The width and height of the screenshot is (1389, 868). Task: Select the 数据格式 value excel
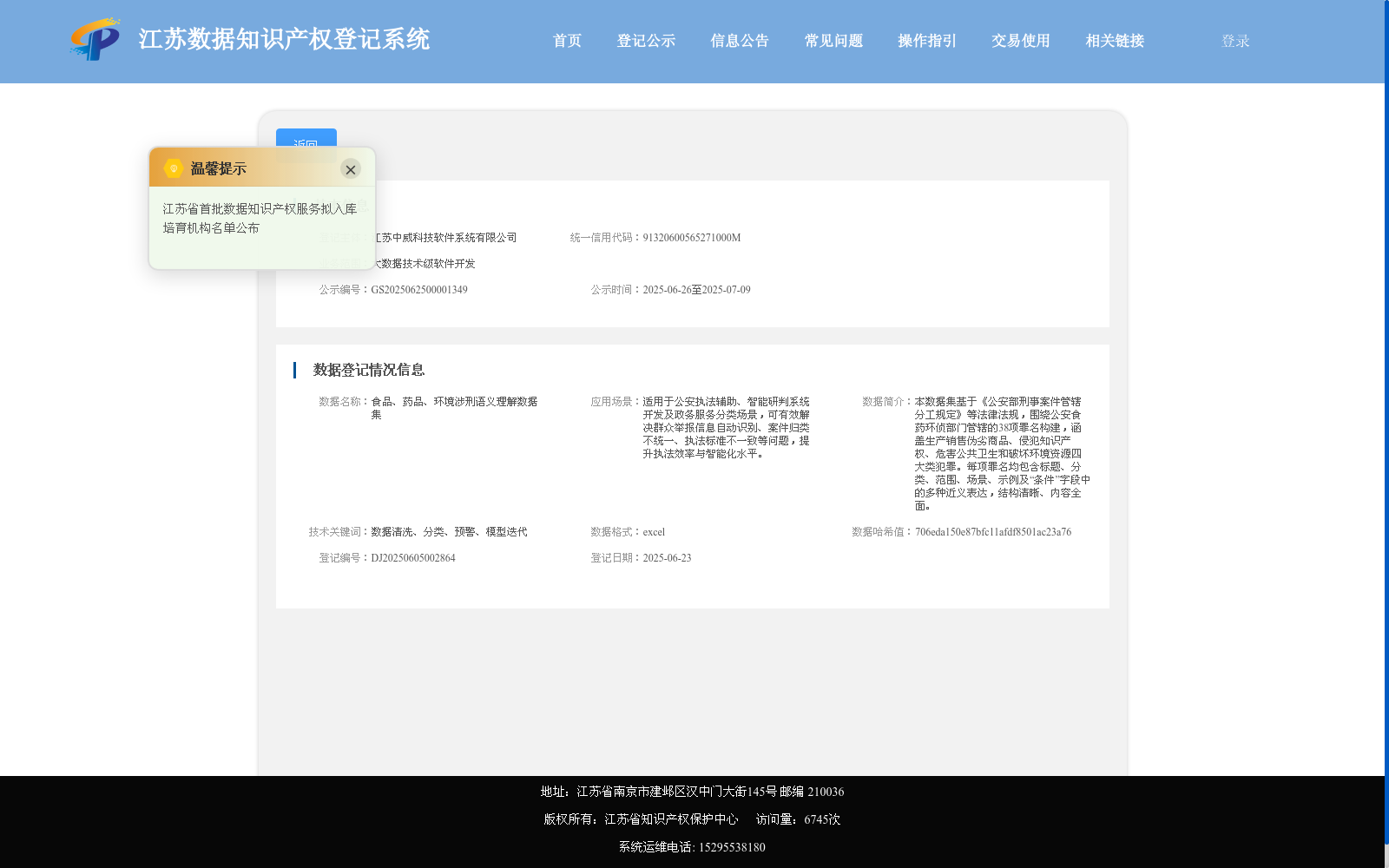click(x=654, y=532)
